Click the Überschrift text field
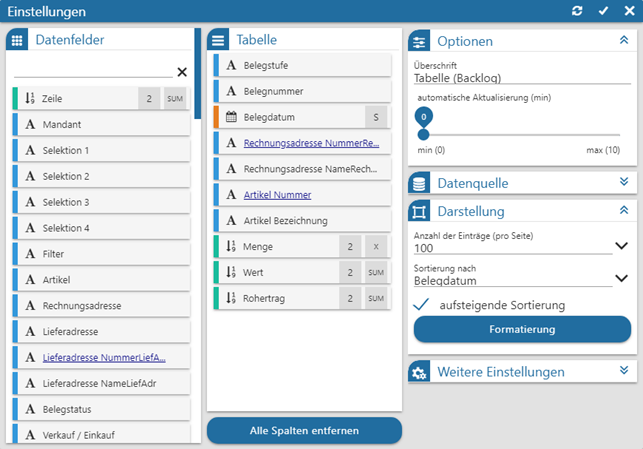The height and width of the screenshot is (449, 643). click(x=522, y=79)
